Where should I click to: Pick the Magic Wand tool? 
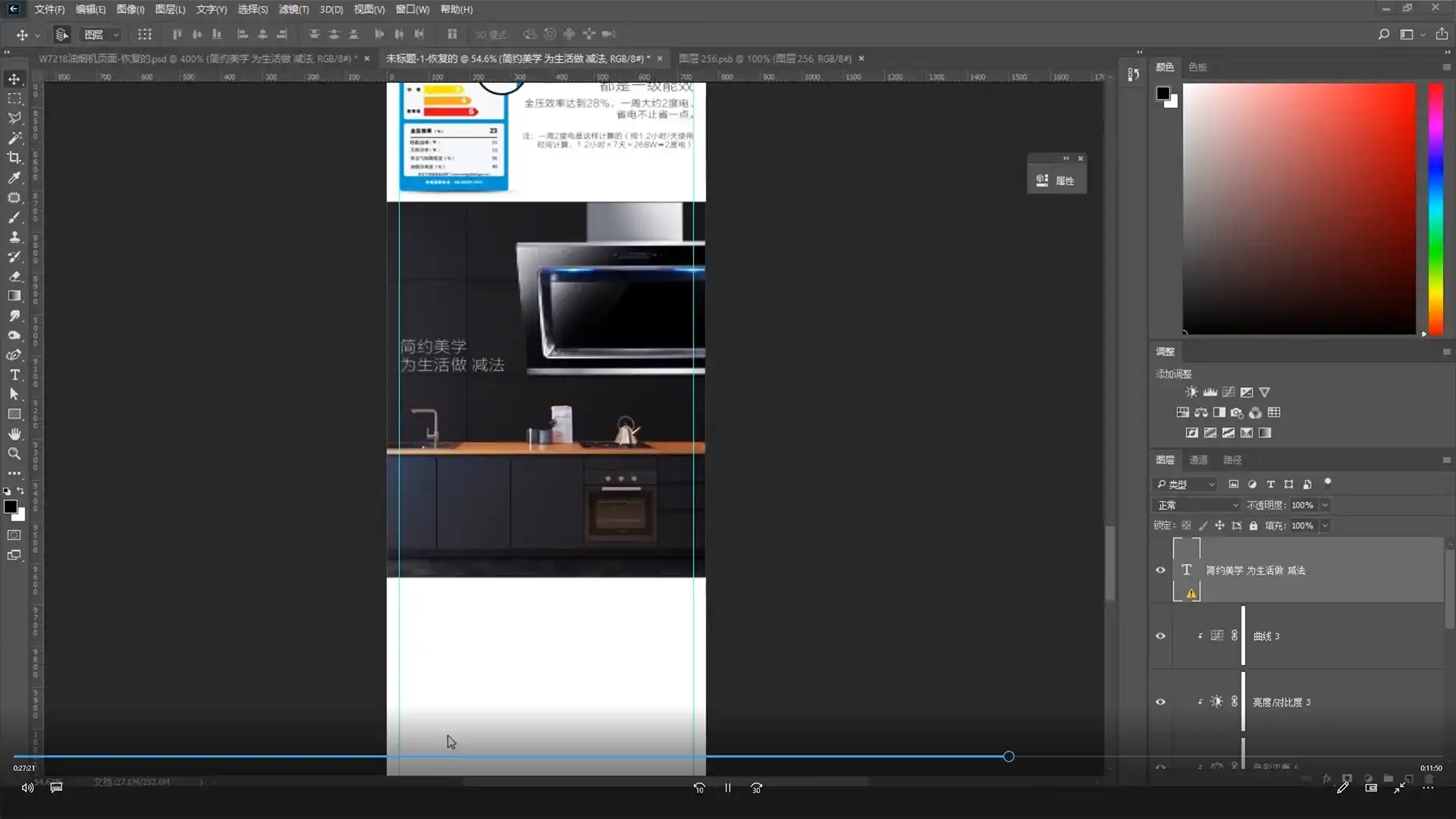click(x=14, y=138)
